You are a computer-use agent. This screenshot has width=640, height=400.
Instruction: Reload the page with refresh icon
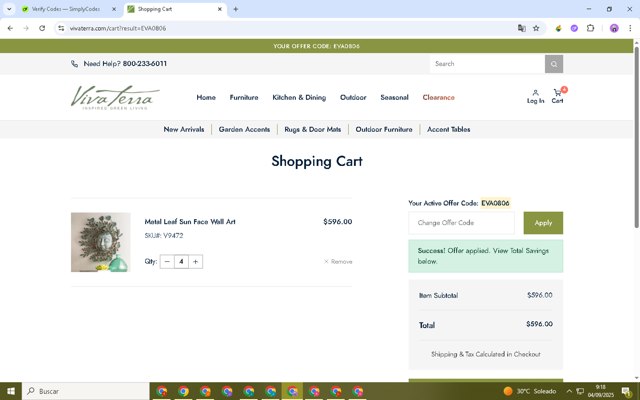[x=42, y=28]
